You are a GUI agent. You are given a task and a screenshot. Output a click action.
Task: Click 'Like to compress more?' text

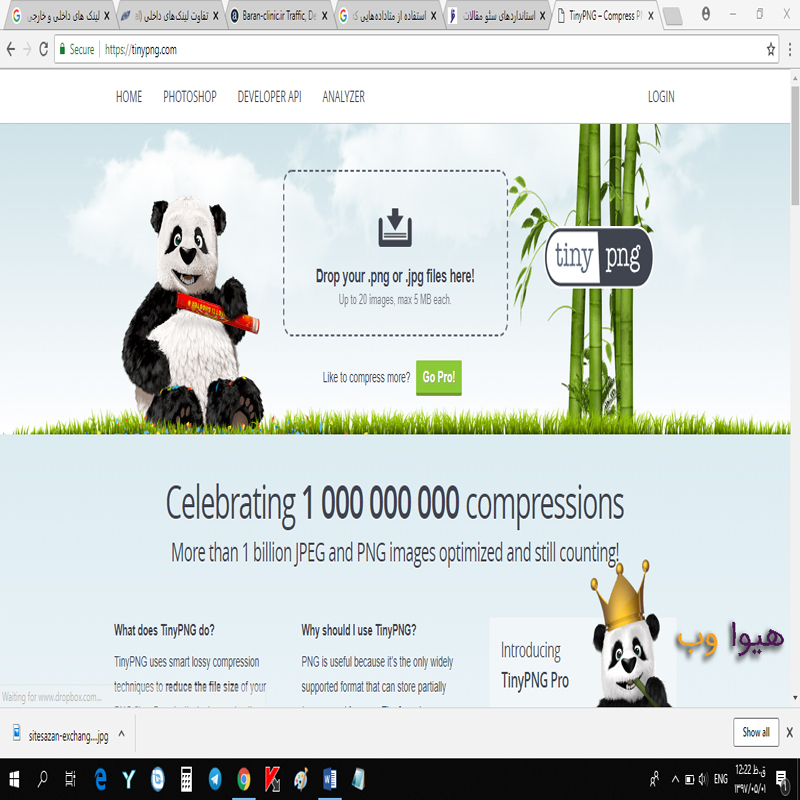point(366,378)
